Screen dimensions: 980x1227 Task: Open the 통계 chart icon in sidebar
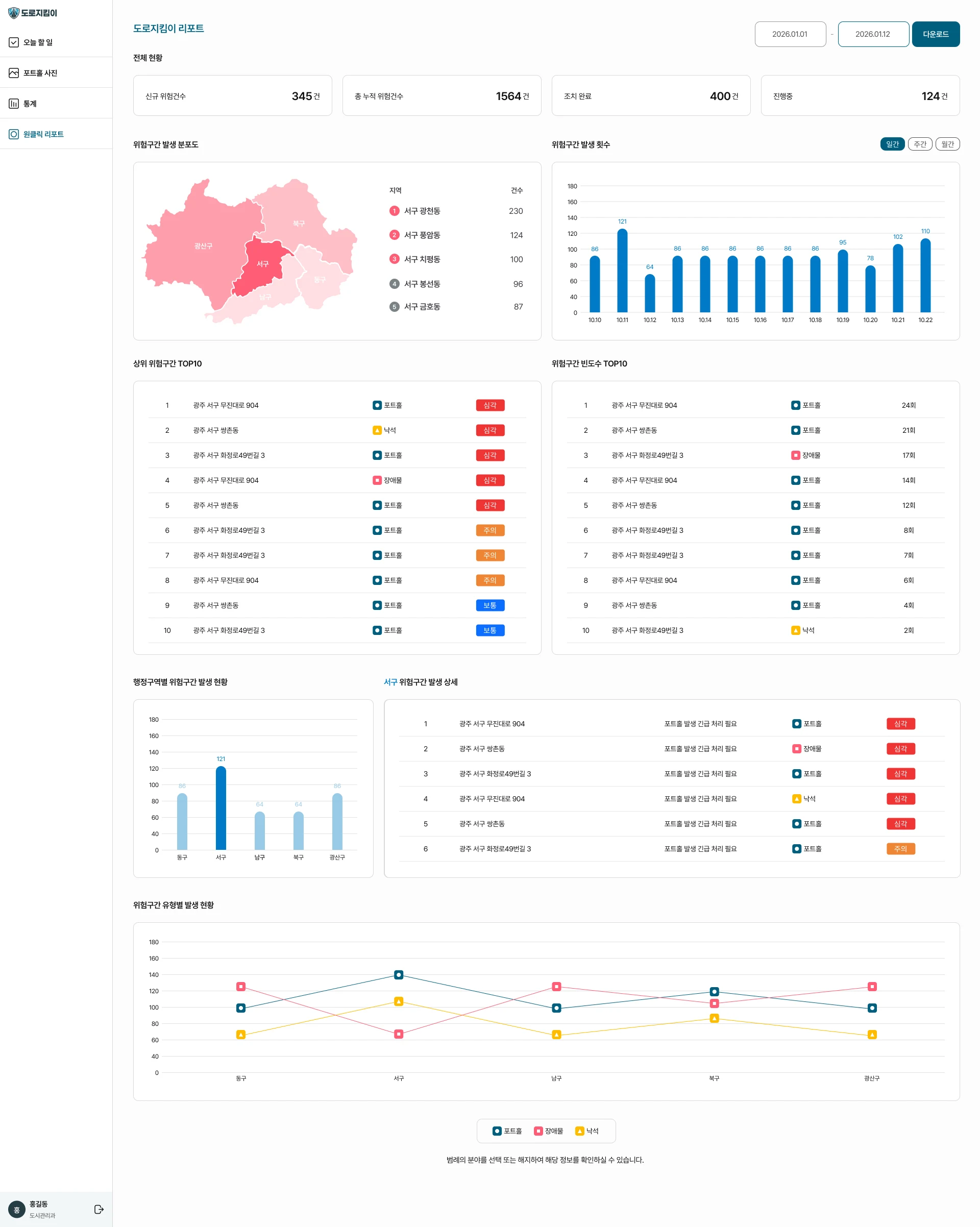click(x=14, y=104)
